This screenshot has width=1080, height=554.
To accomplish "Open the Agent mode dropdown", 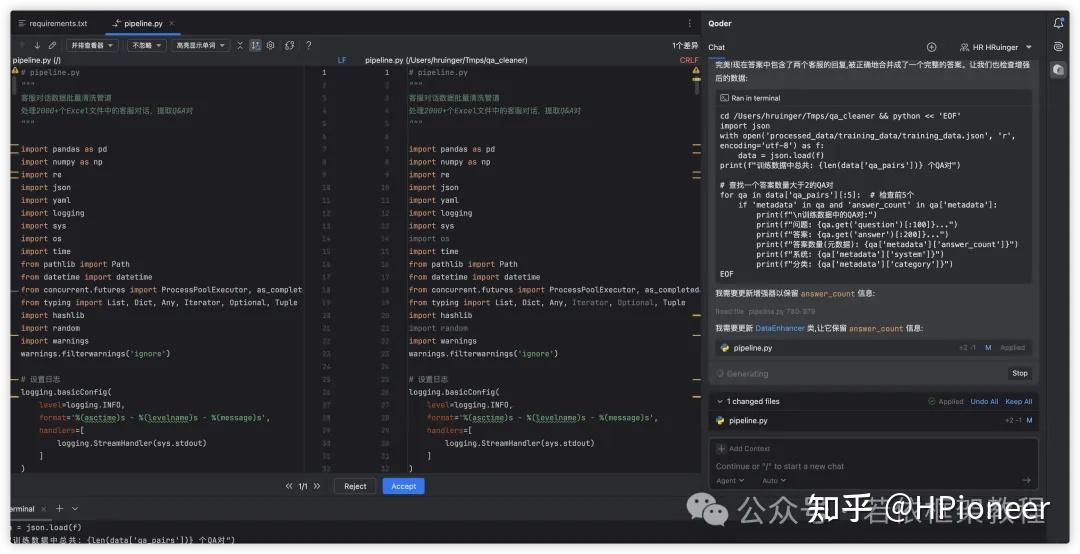I will click(x=730, y=480).
